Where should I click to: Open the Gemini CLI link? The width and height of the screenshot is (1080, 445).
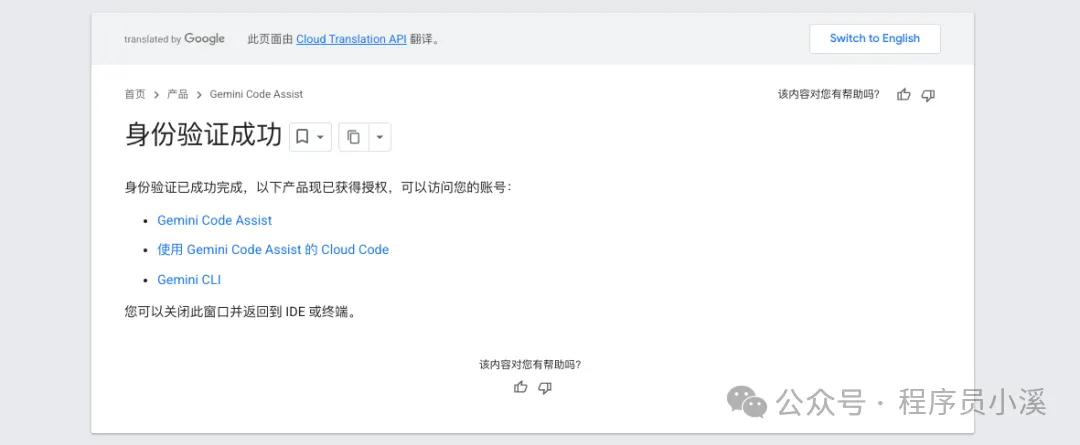coord(189,280)
